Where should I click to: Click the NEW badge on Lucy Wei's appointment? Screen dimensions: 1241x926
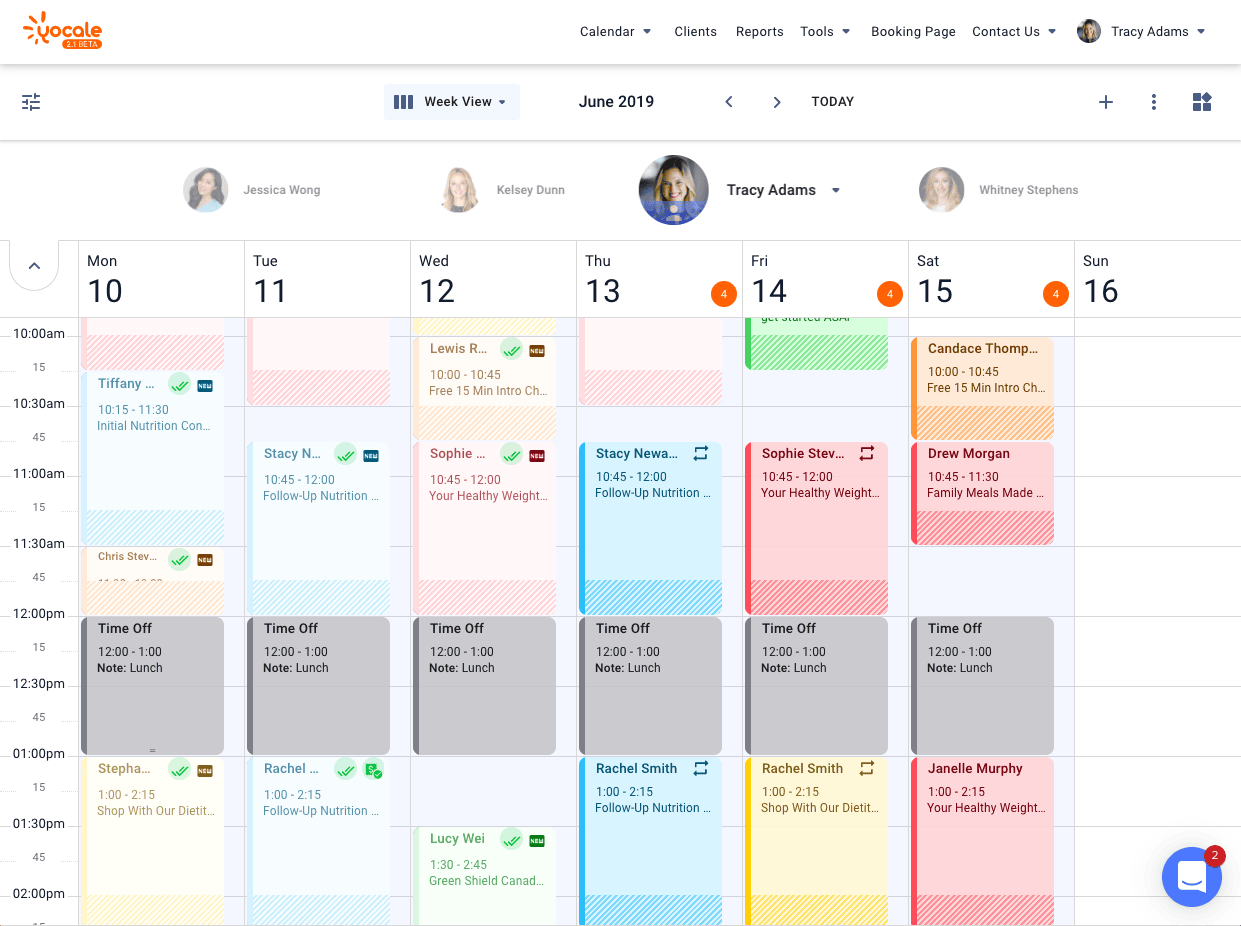pyautogui.click(x=536, y=840)
